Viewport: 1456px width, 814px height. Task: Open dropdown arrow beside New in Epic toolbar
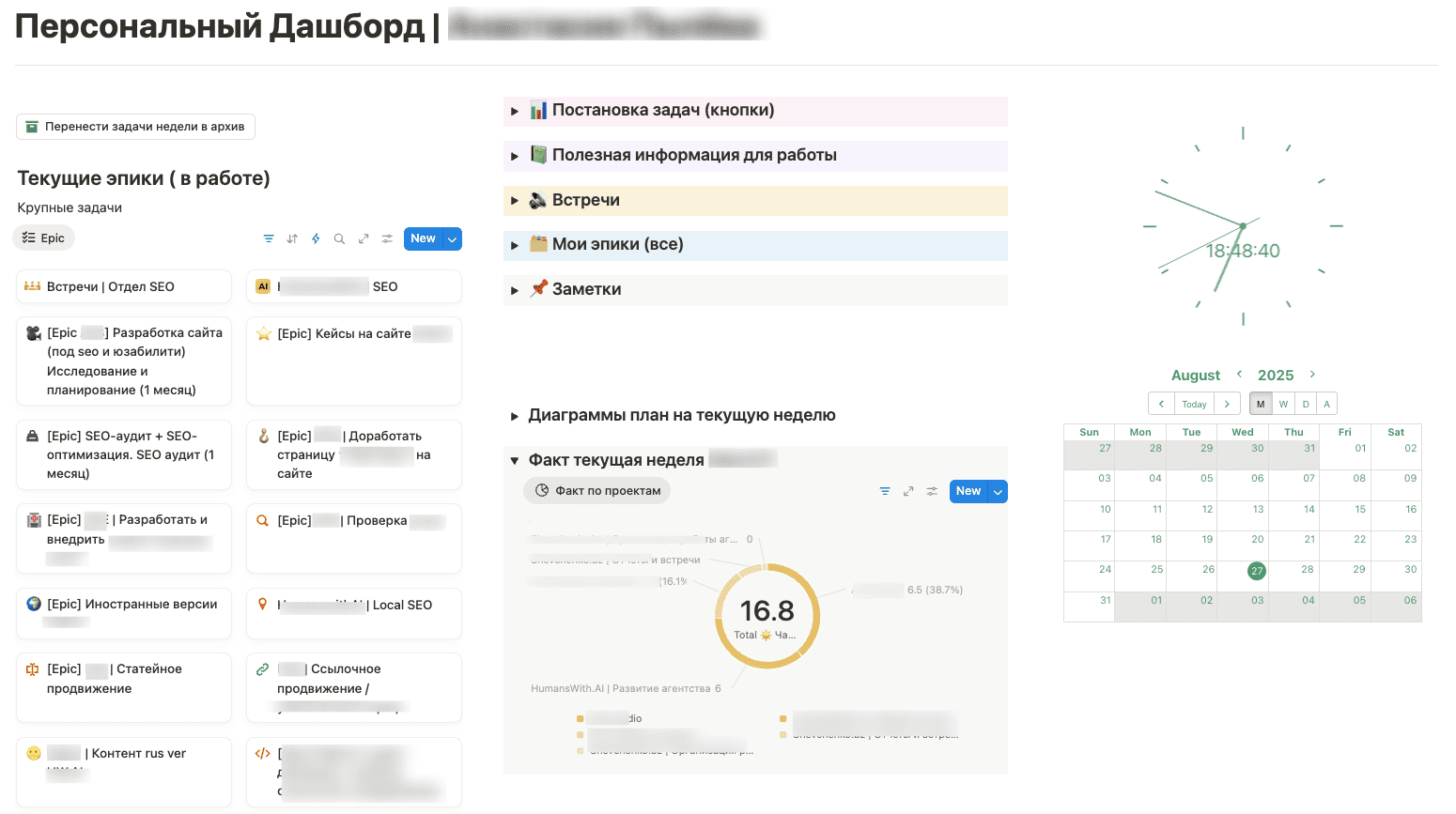452,239
